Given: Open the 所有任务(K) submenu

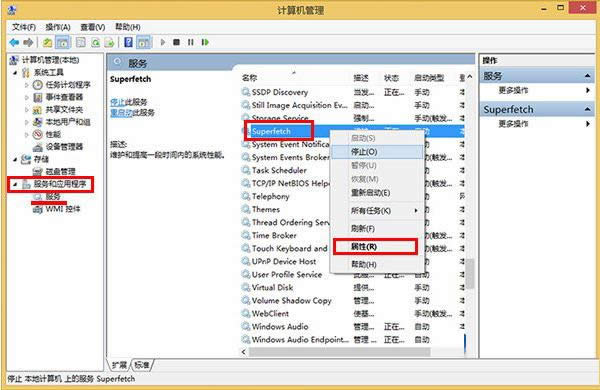Looking at the screenshot, I should [377, 211].
